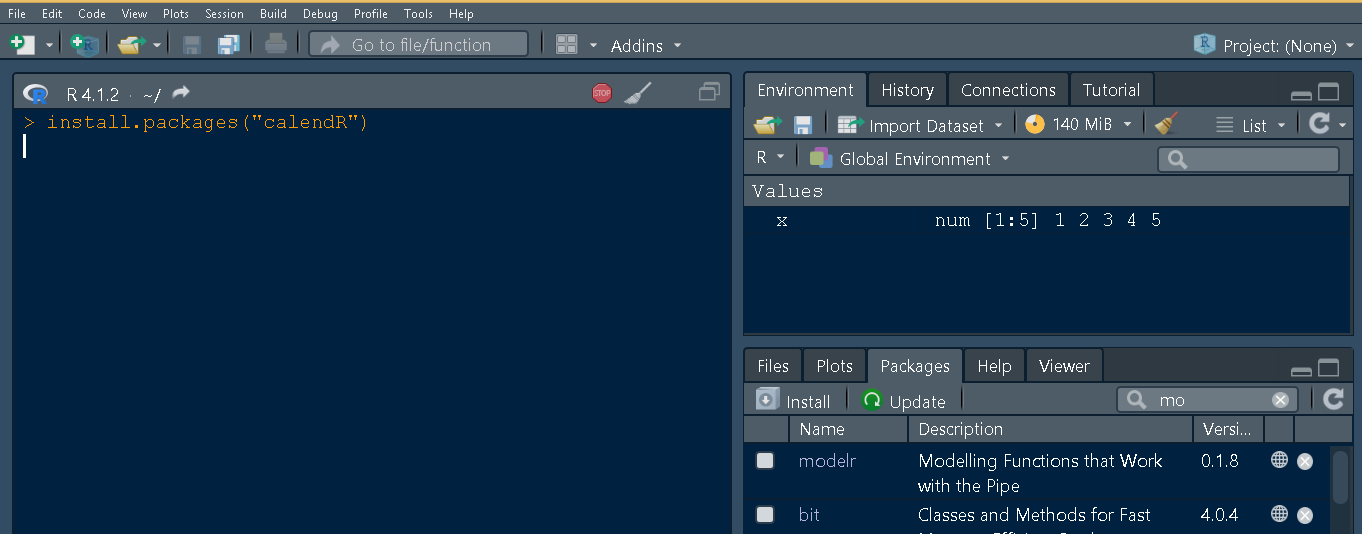Clear console with the broom icon
This screenshot has height=534, width=1362.
point(637,93)
